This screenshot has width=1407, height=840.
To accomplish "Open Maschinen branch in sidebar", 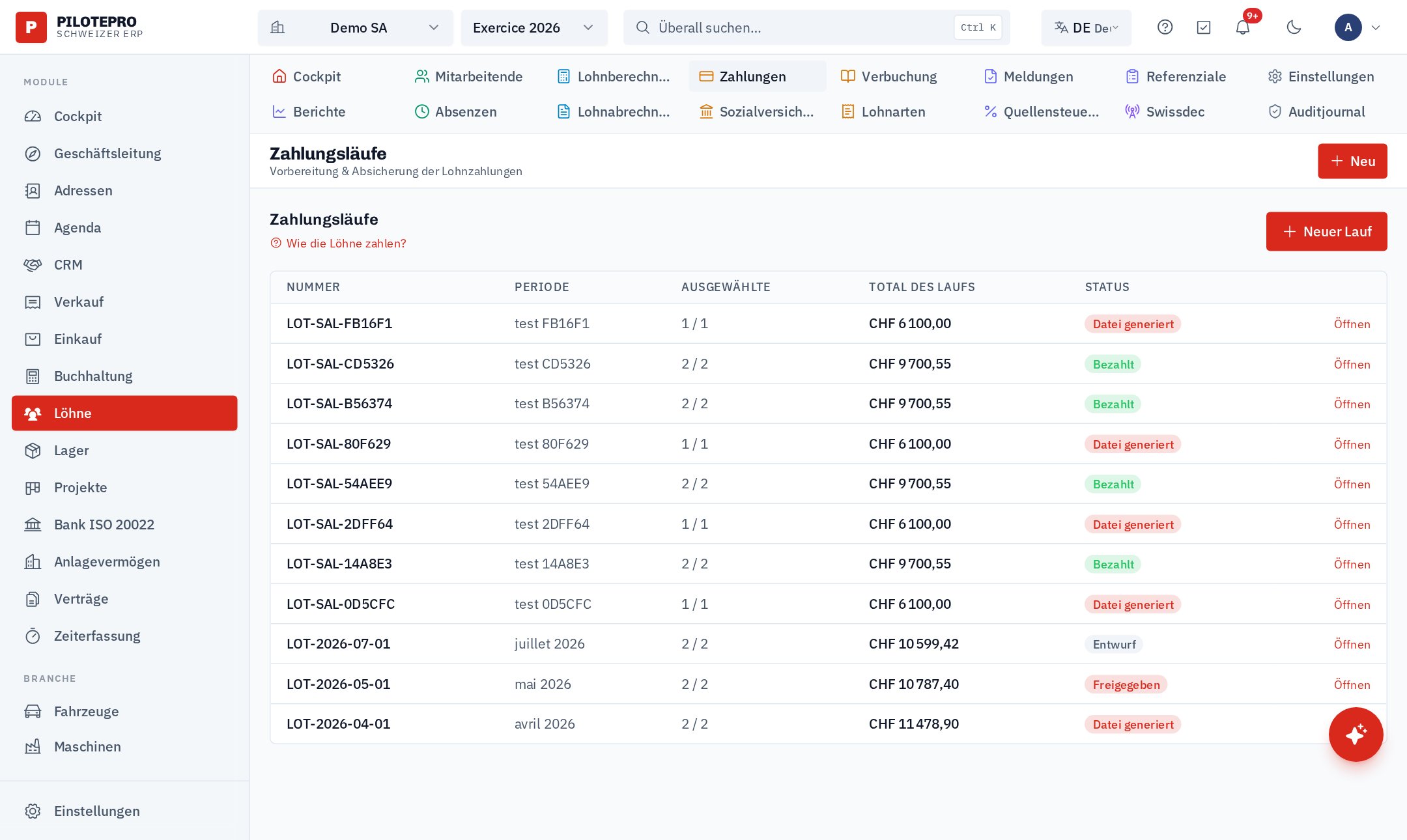I will tap(124, 746).
